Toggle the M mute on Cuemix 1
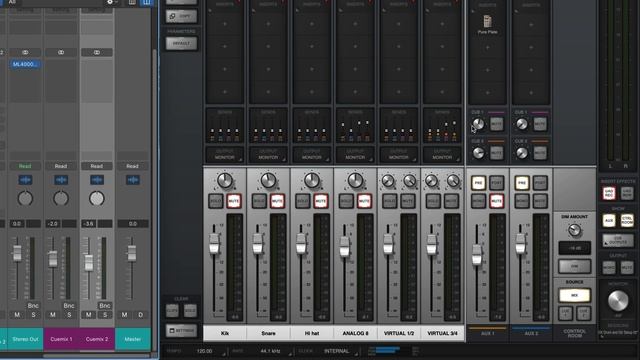The width and height of the screenshot is (640, 360). [53, 315]
